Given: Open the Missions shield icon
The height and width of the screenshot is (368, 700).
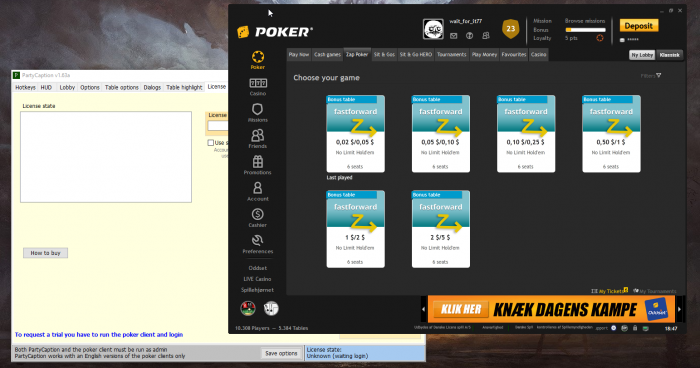Looking at the screenshot, I should [258, 109].
